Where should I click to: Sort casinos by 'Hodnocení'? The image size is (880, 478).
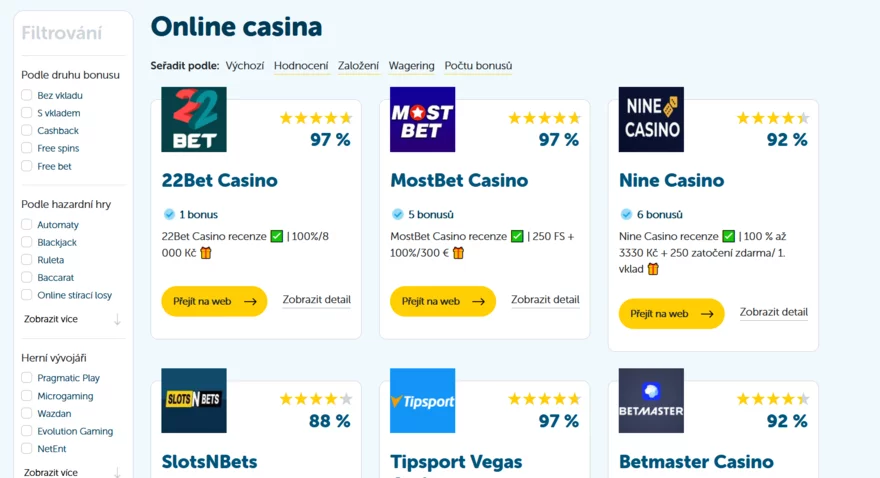[301, 66]
